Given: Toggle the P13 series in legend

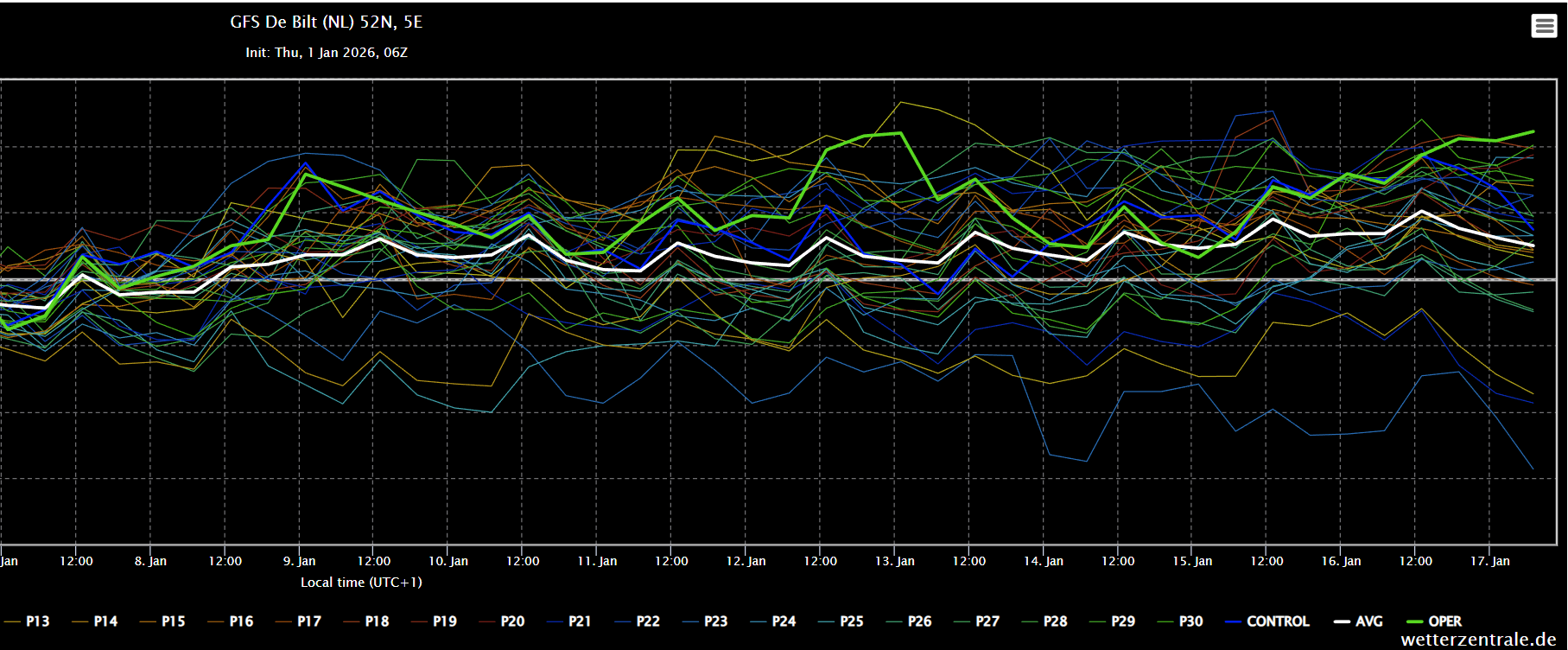Looking at the screenshot, I should pyautogui.click(x=27, y=621).
